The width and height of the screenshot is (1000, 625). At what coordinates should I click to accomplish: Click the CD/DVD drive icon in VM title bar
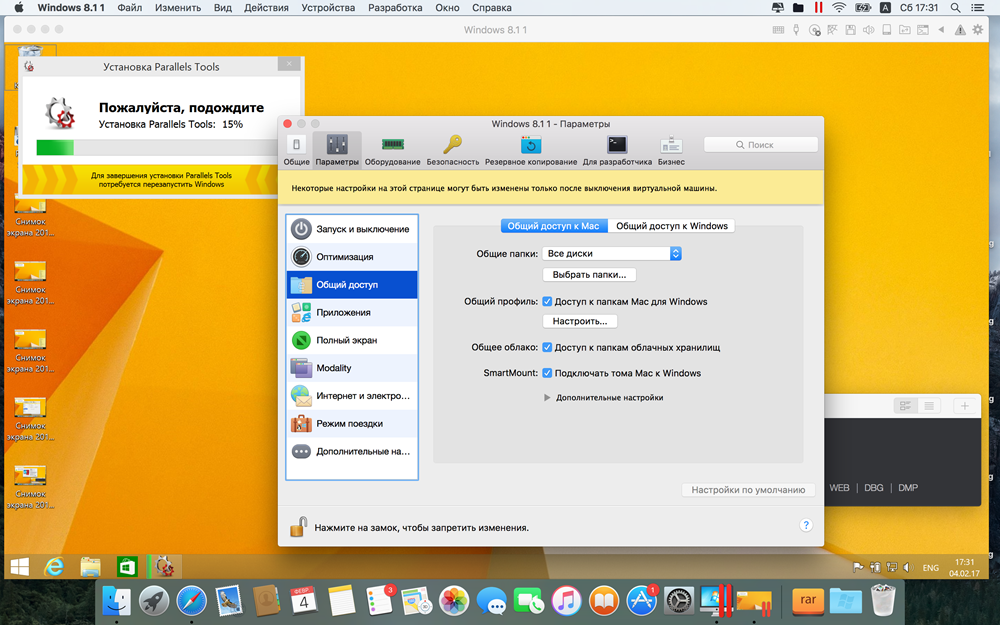(814, 30)
